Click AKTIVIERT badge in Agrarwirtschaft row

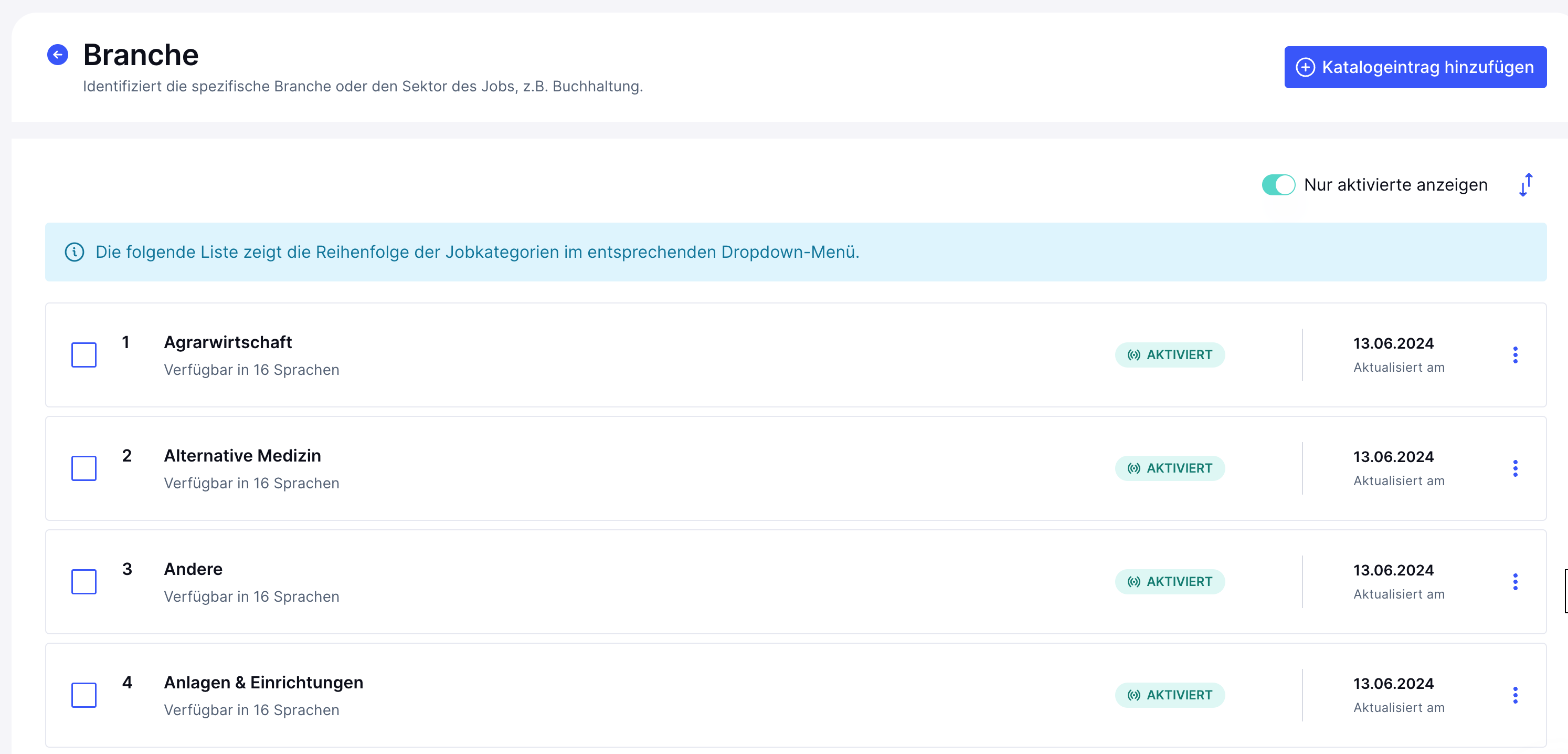[1169, 355]
